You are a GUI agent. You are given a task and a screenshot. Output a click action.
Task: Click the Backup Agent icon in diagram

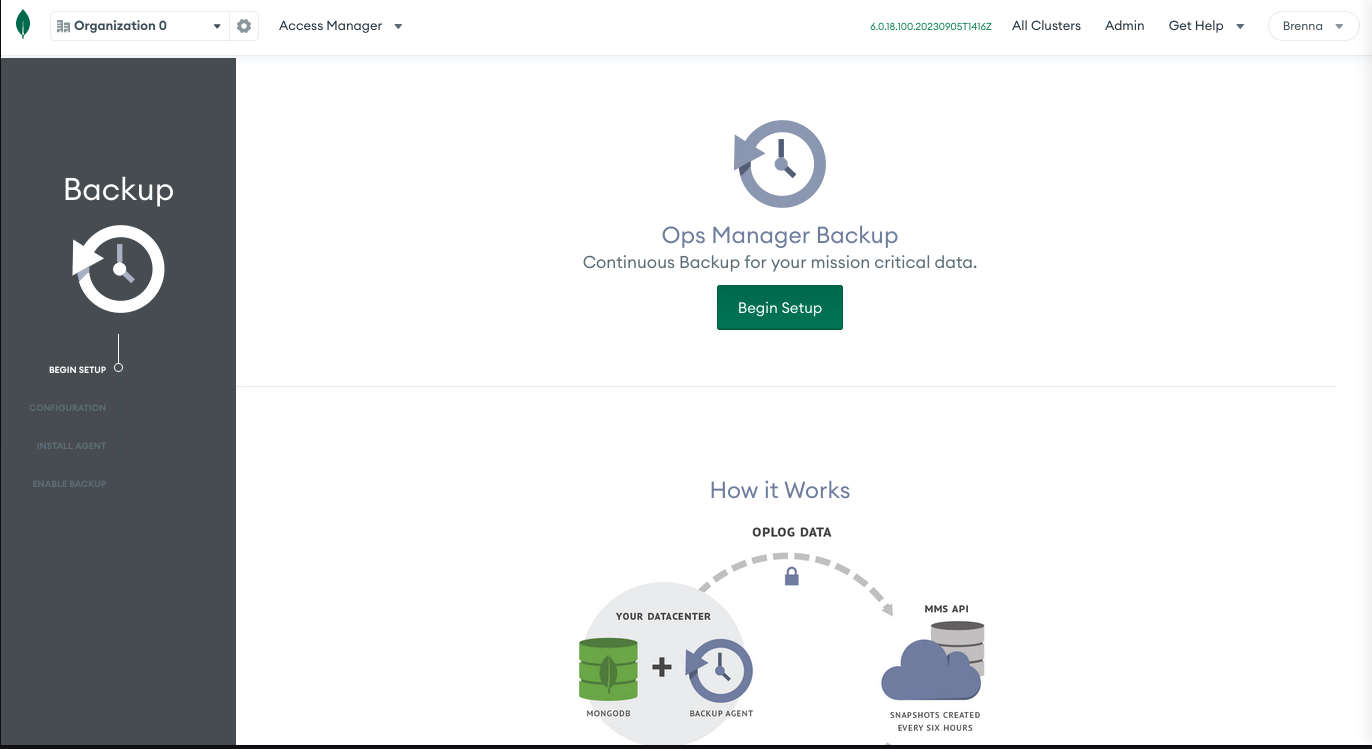(720, 671)
